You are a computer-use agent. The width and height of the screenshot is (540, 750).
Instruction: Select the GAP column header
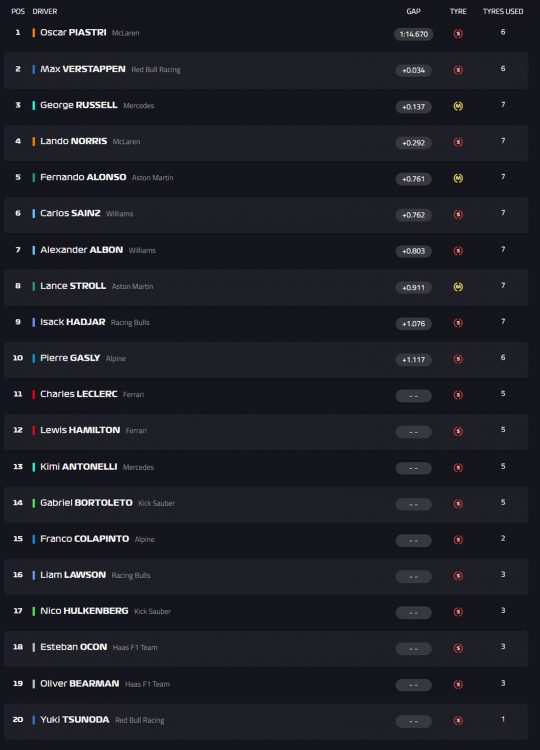413,11
